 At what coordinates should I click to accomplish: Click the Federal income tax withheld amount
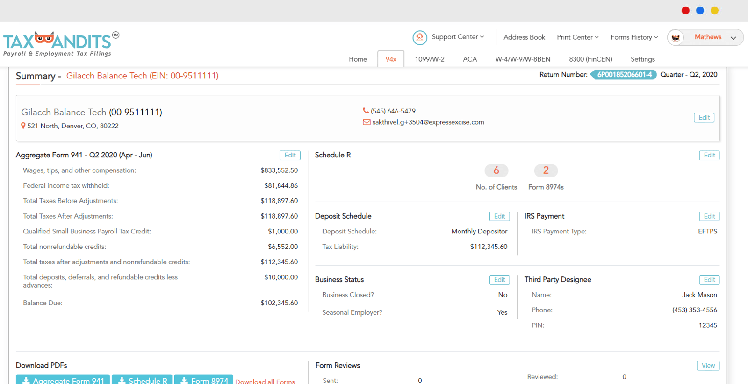(x=281, y=186)
